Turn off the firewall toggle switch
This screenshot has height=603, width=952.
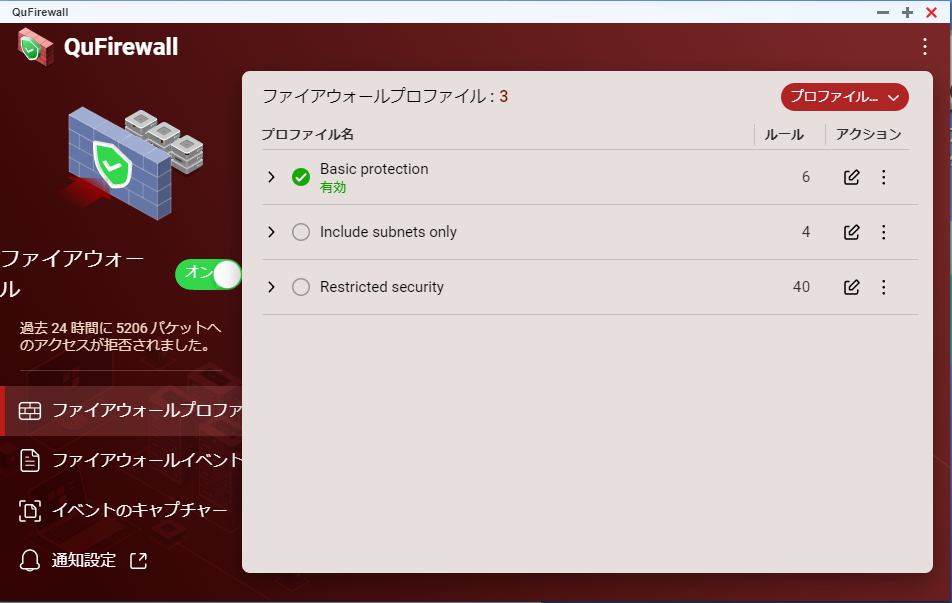coord(208,274)
